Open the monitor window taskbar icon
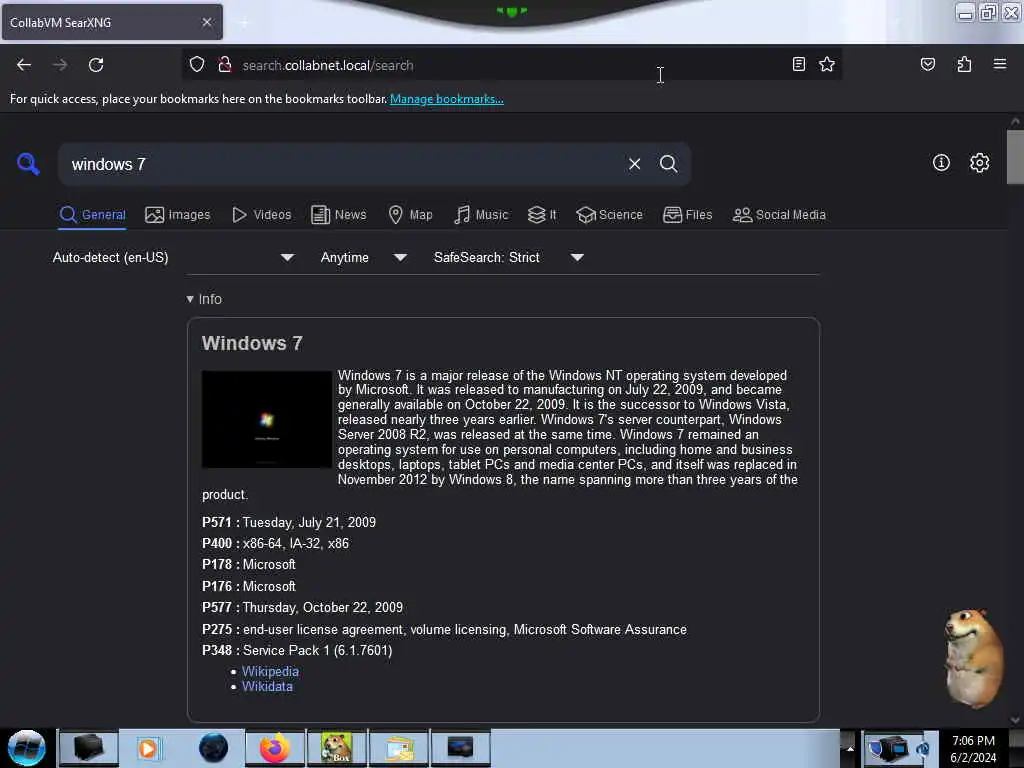This screenshot has height=768, width=1024. [460, 748]
